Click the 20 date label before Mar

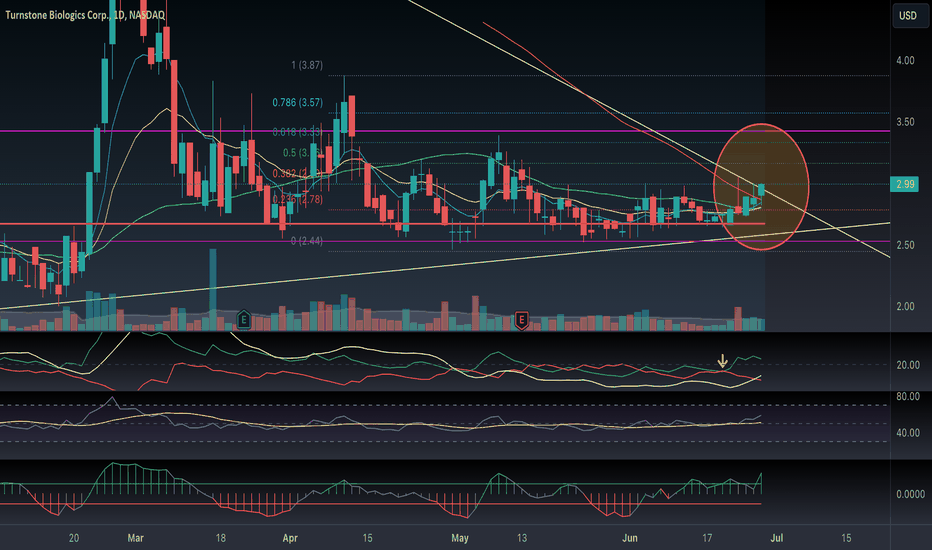coord(74,538)
